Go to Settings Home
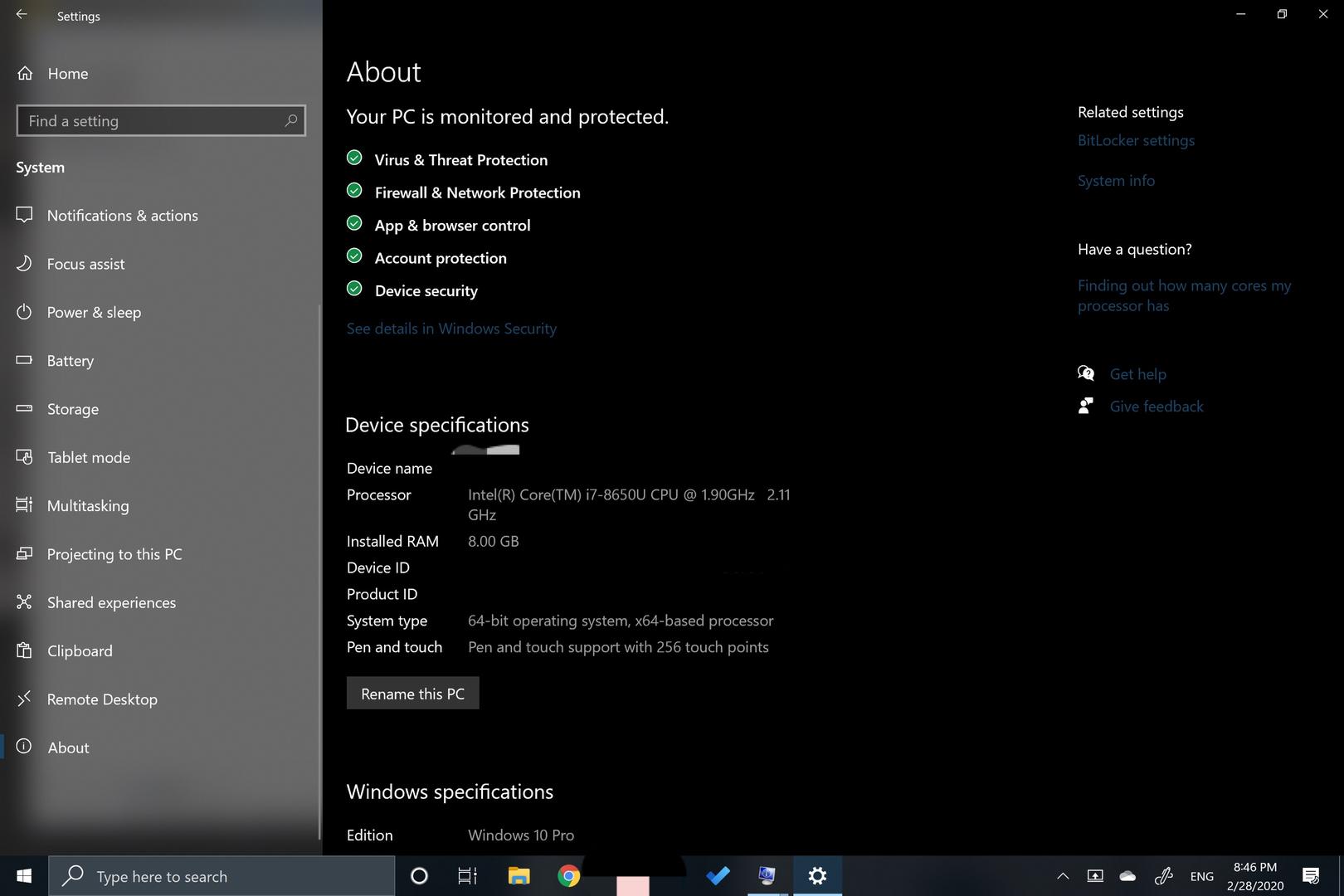 point(52,74)
